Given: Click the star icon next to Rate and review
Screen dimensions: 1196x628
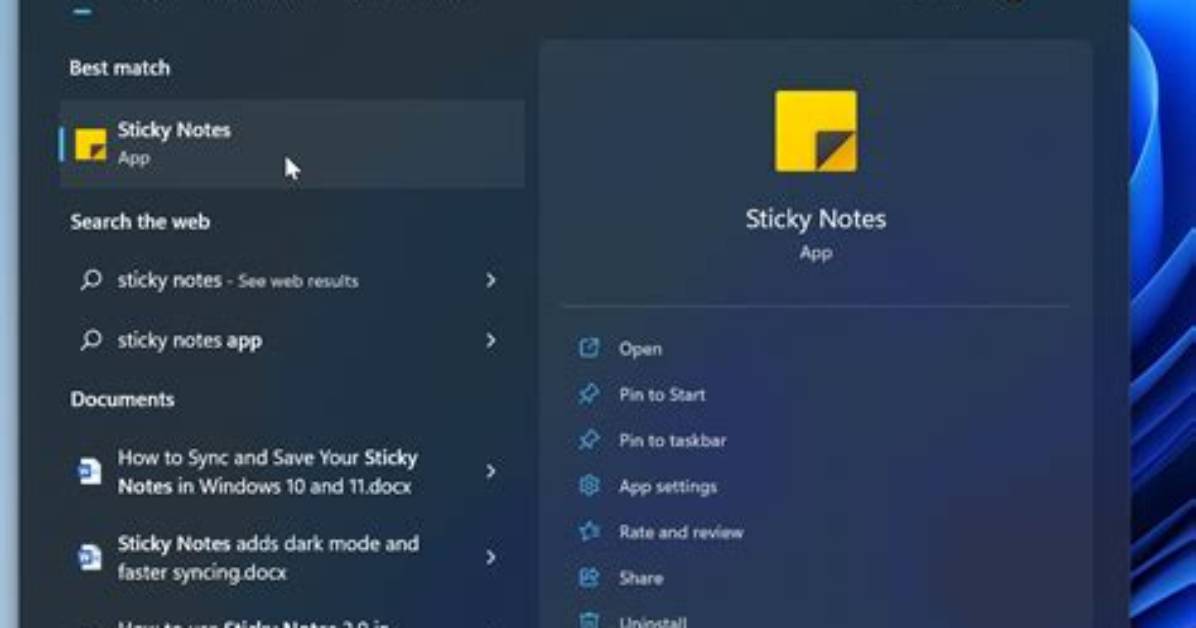Looking at the screenshot, I should (589, 531).
